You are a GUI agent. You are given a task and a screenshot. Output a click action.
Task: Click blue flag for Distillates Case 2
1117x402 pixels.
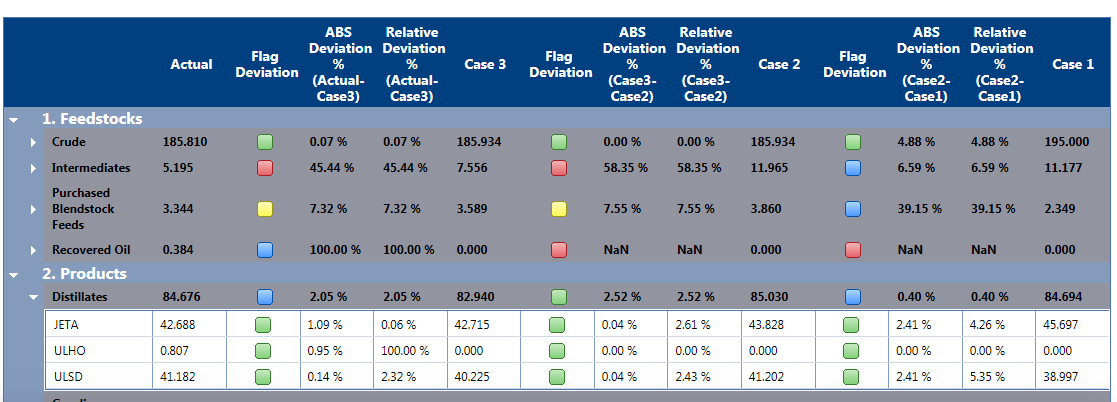pos(853,297)
